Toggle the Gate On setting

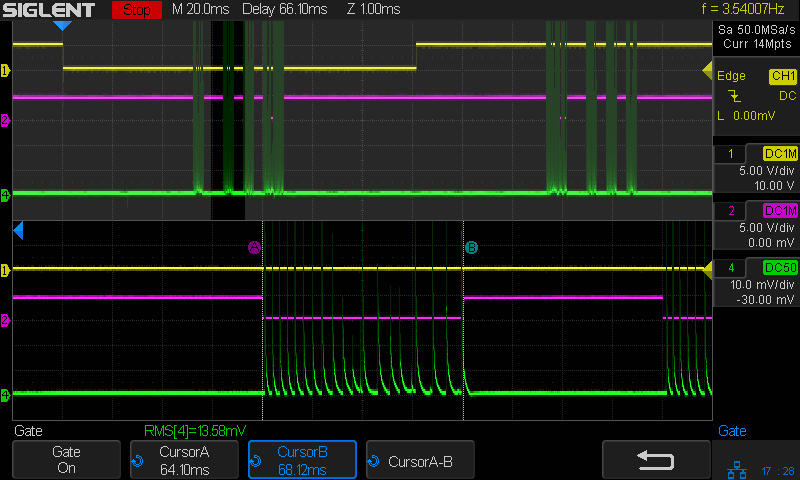click(66, 459)
